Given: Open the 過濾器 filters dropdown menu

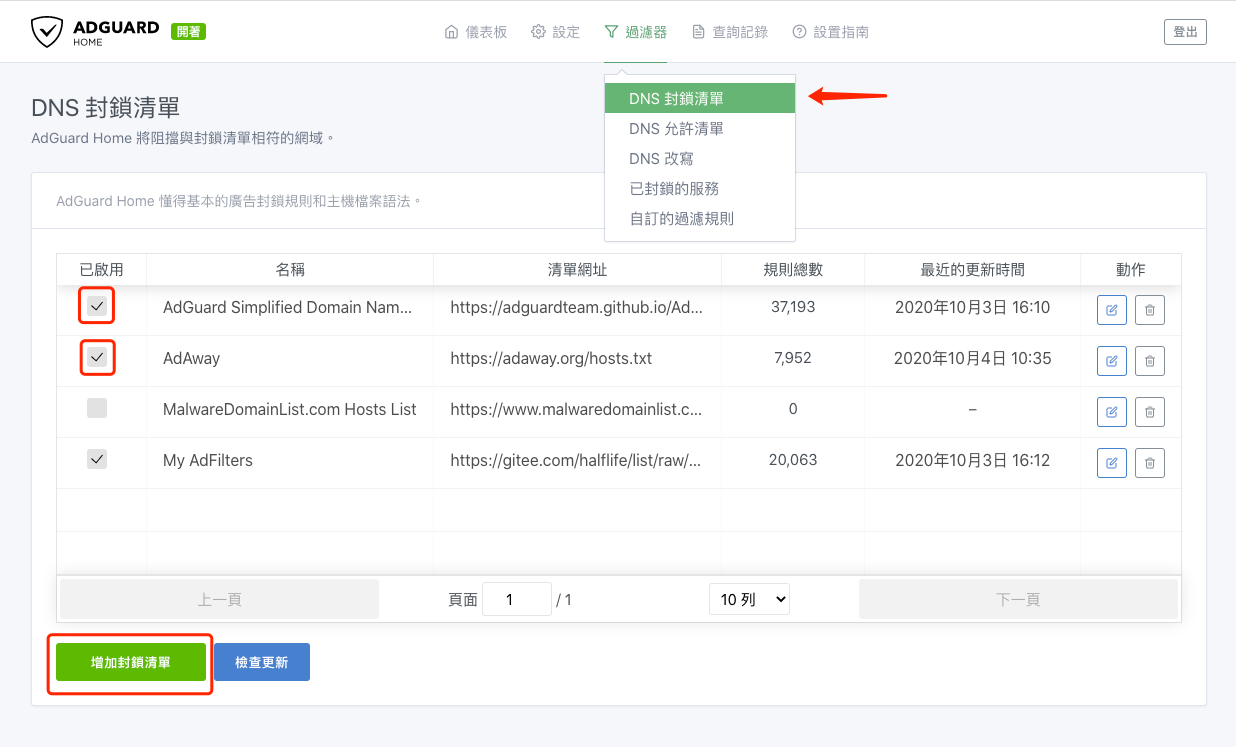Looking at the screenshot, I should (x=635, y=31).
